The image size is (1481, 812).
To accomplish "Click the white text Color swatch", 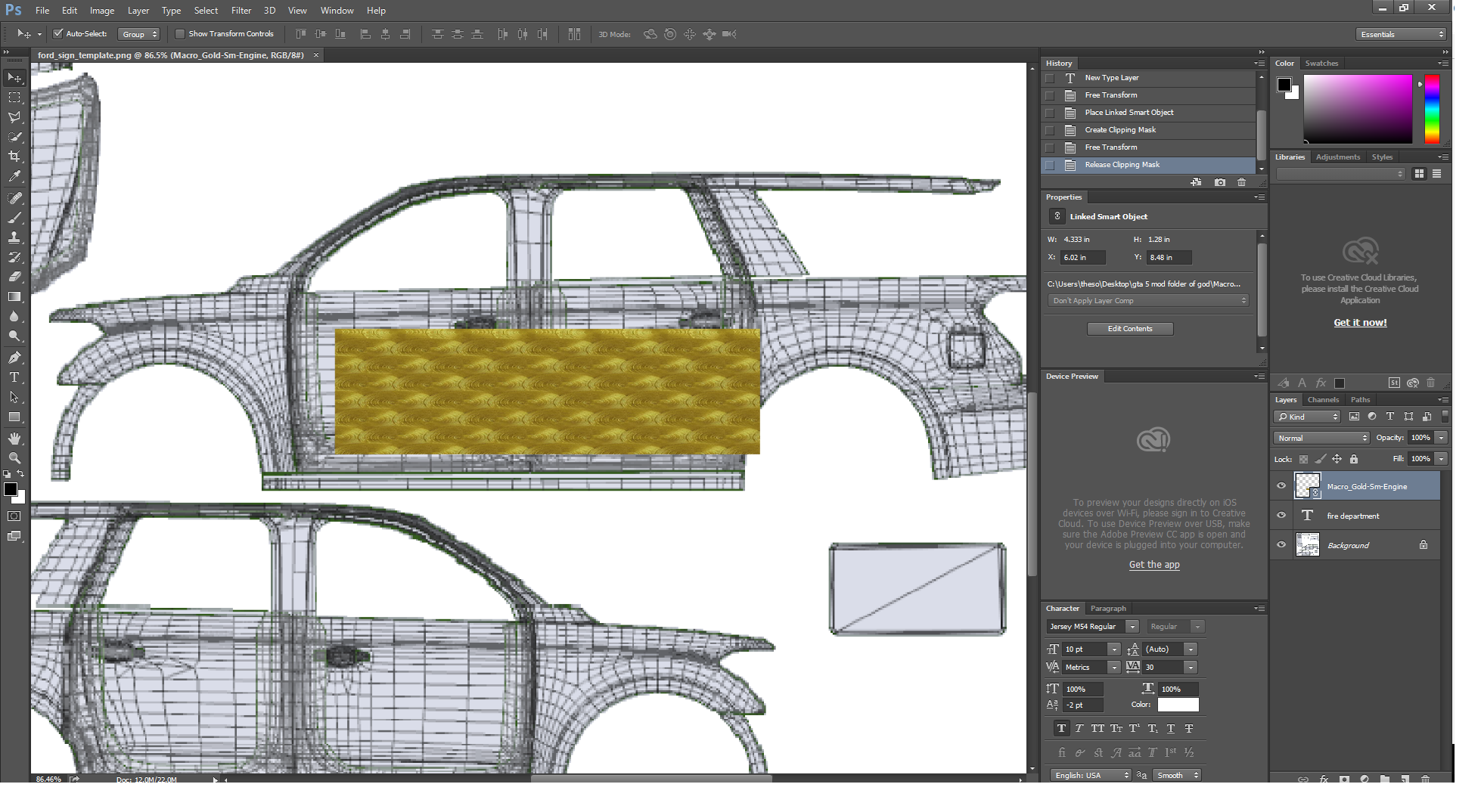I will pyautogui.click(x=1178, y=705).
